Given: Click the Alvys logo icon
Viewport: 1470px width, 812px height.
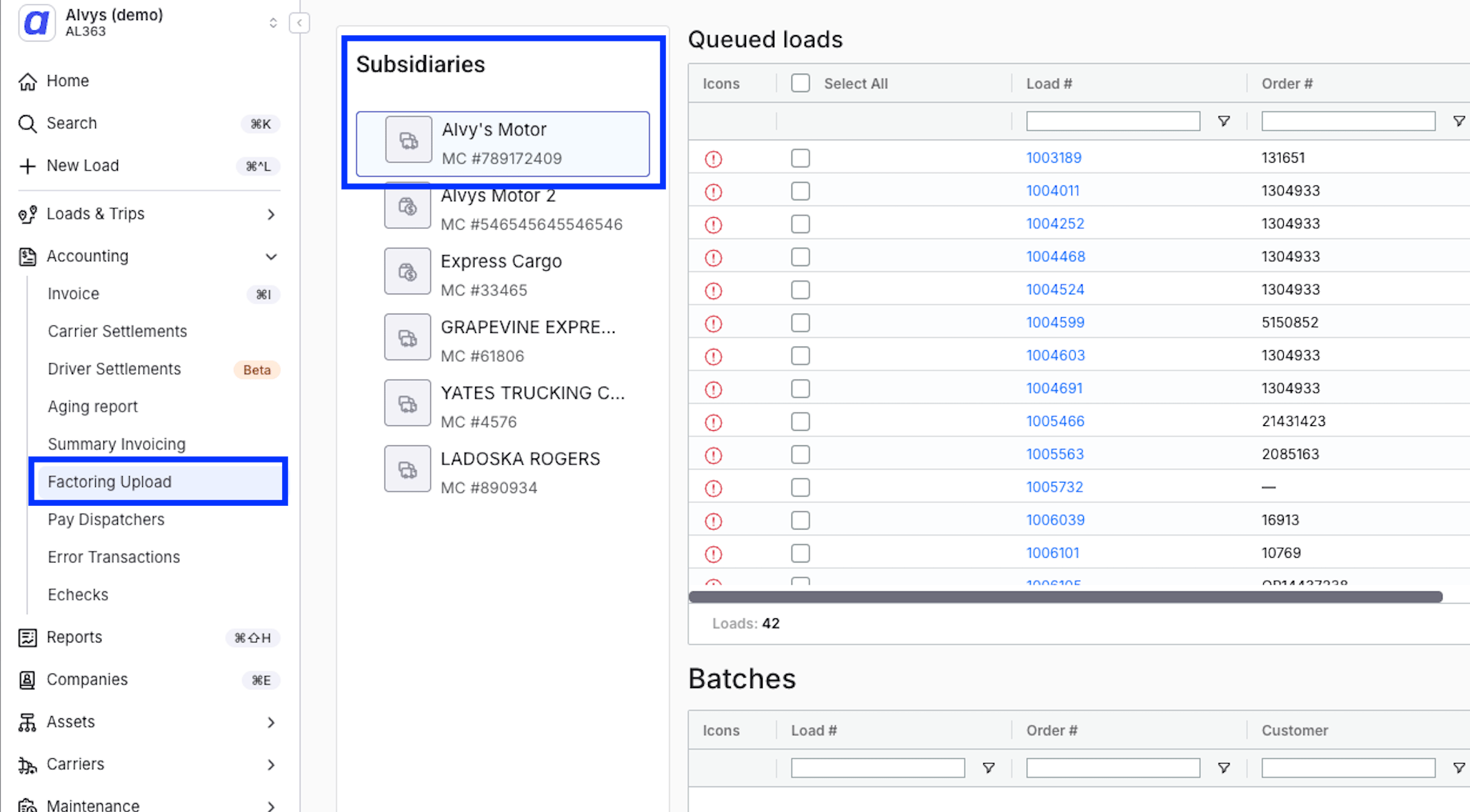Looking at the screenshot, I should coord(37,22).
